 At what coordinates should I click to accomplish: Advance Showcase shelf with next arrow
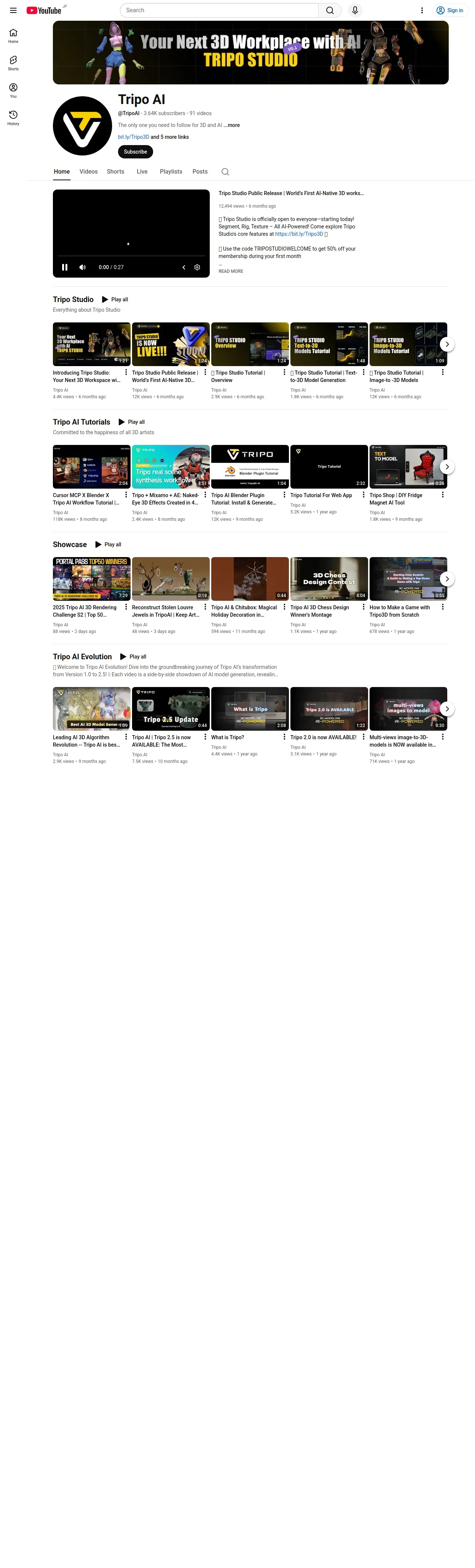tap(447, 579)
